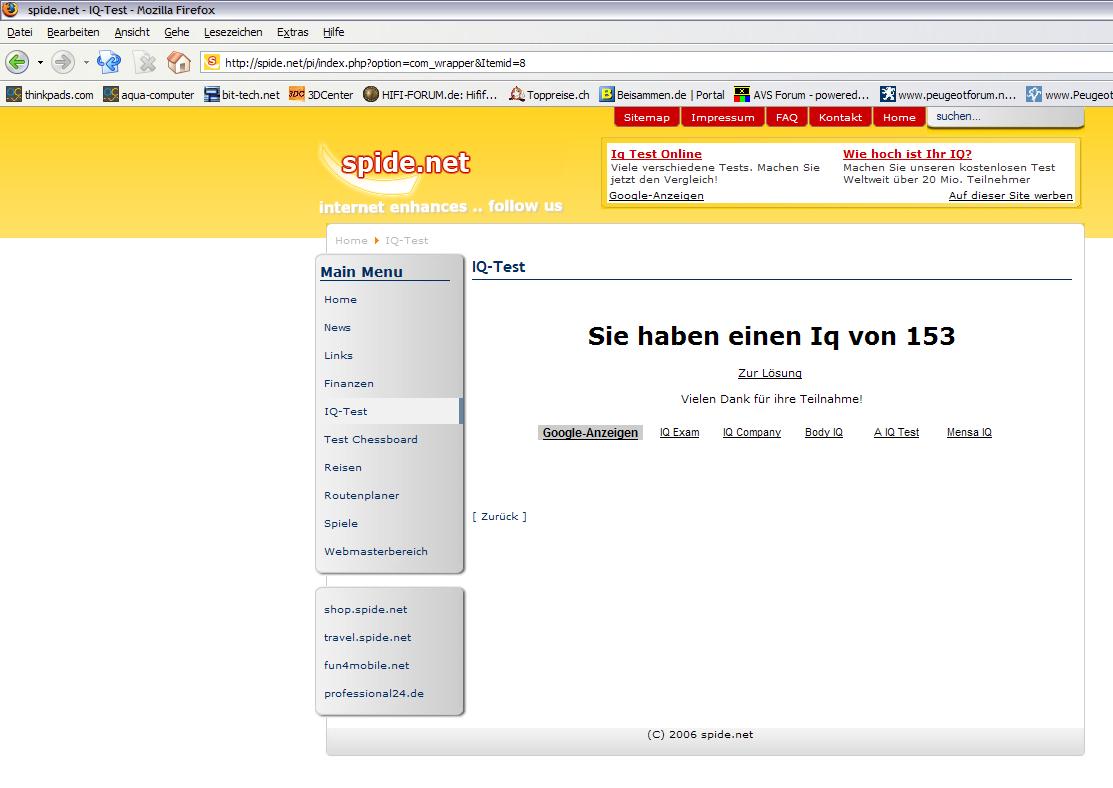
Task: Reload the page with the refresh icon
Action: [x=108, y=62]
